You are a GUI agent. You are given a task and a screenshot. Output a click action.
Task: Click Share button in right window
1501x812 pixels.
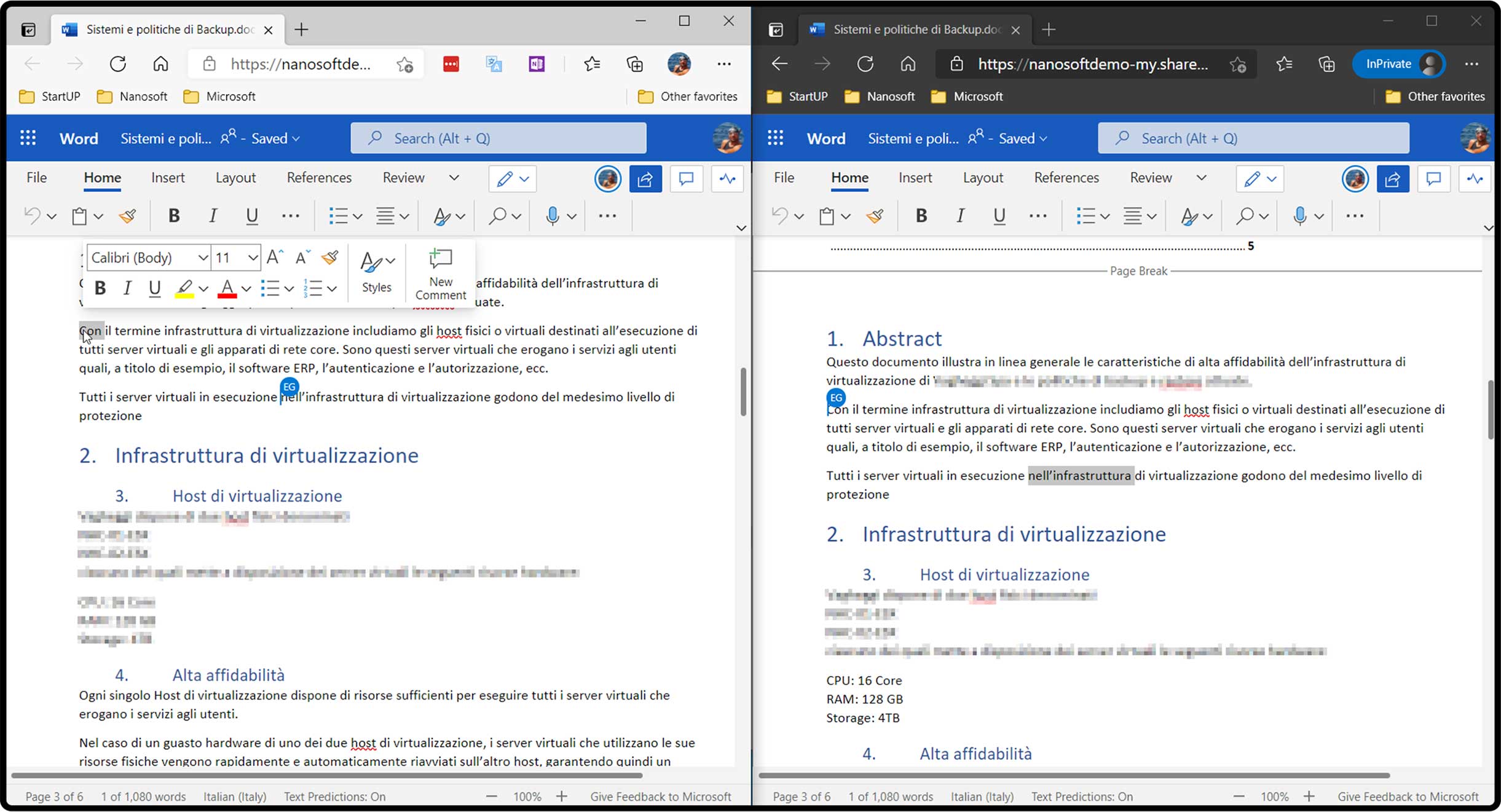tap(1393, 179)
